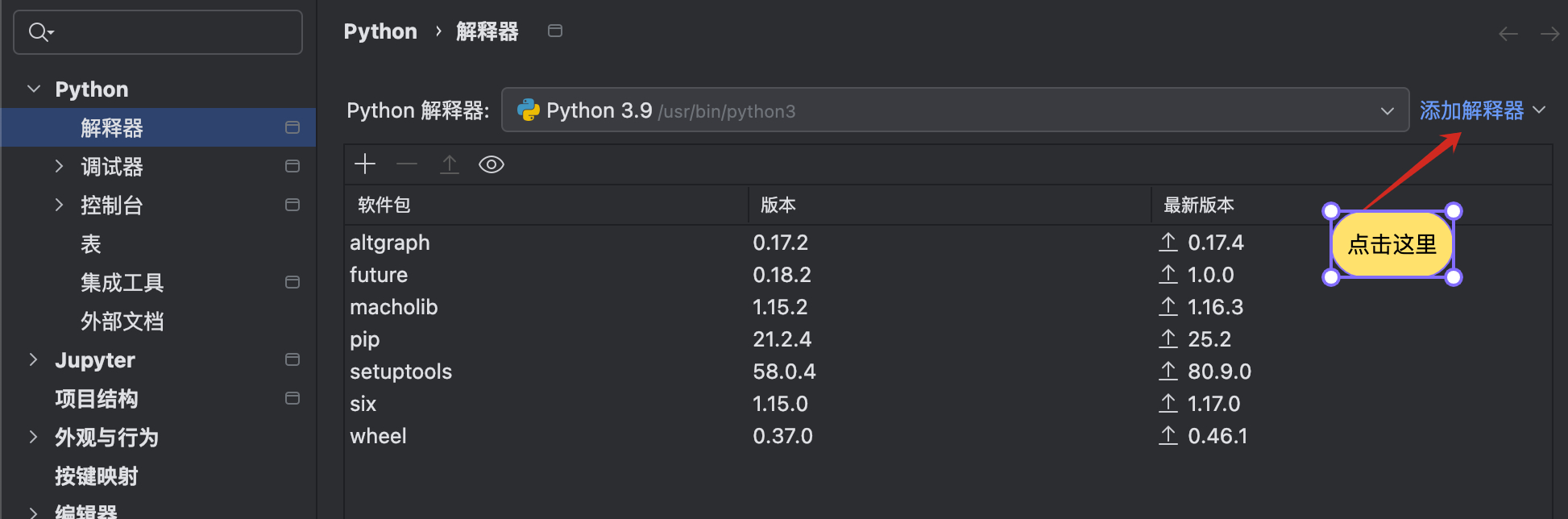
Task: Click project icon on 解释器 sidebar row
Action: click(292, 127)
